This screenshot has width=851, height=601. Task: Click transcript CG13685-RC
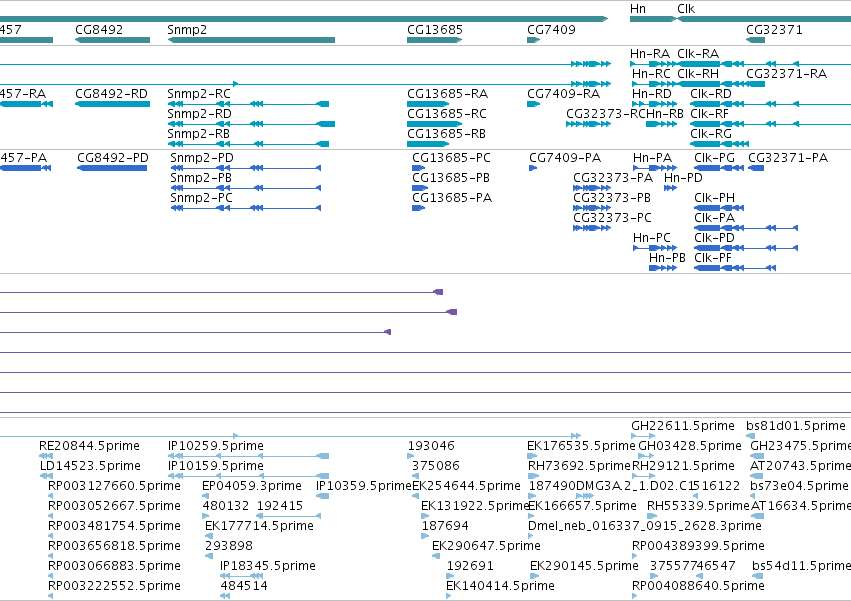(x=447, y=114)
